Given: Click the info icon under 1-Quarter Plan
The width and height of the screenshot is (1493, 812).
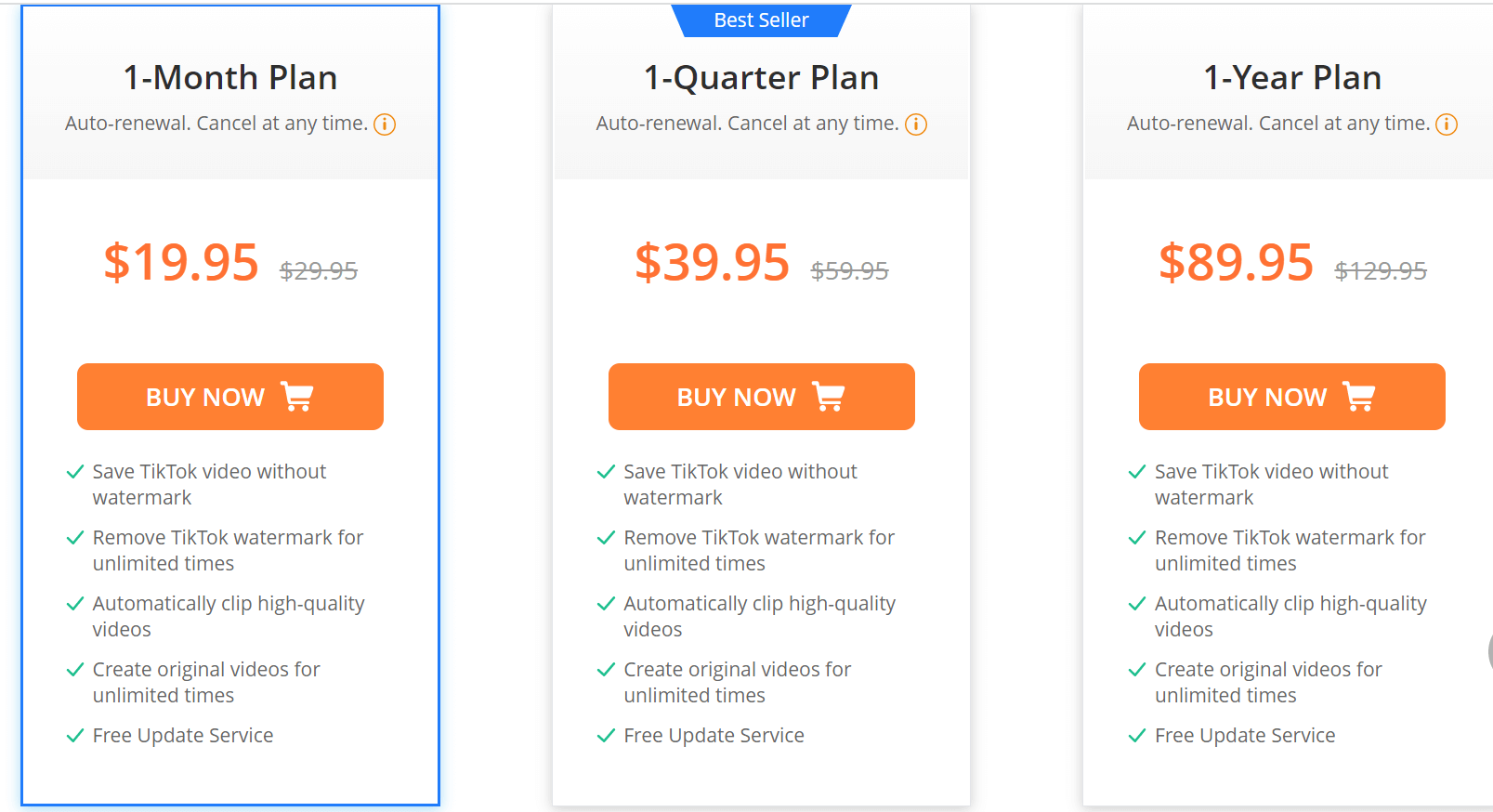Looking at the screenshot, I should point(916,124).
